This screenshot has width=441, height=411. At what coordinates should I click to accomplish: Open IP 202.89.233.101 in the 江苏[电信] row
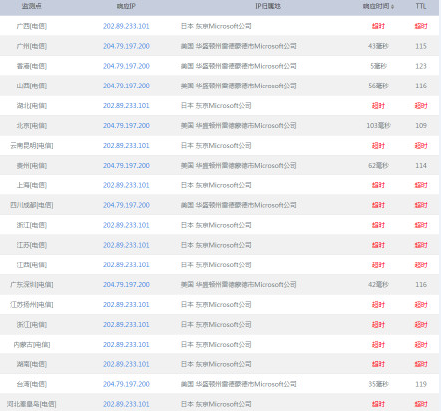(126, 245)
